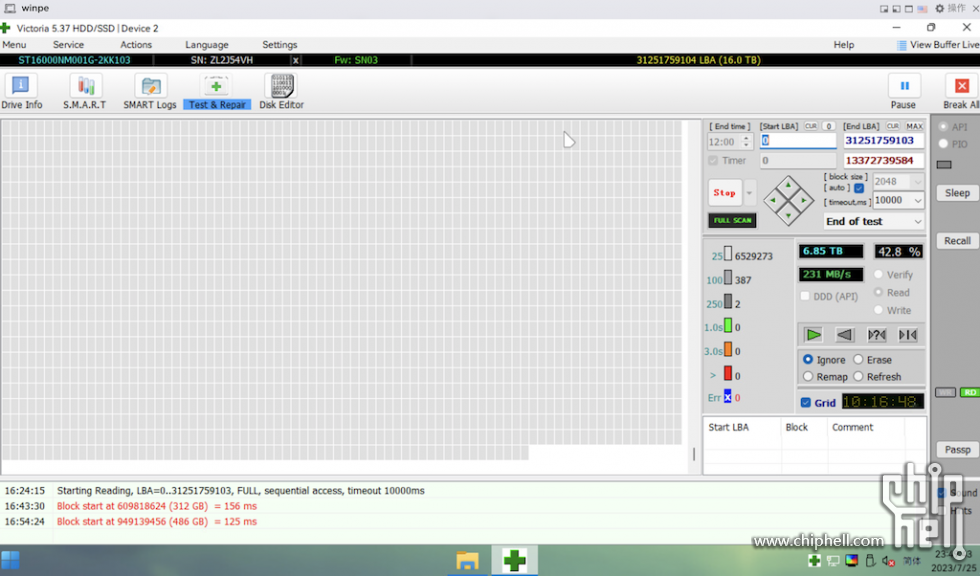980x576 pixels.
Task: Select the Erase radio option
Action: pos(858,359)
